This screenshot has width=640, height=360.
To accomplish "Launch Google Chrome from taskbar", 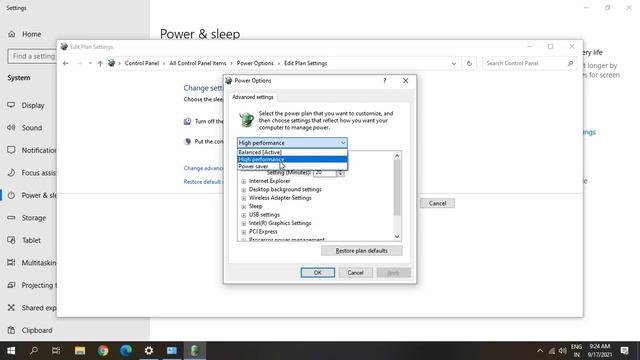I will click(x=103, y=351).
